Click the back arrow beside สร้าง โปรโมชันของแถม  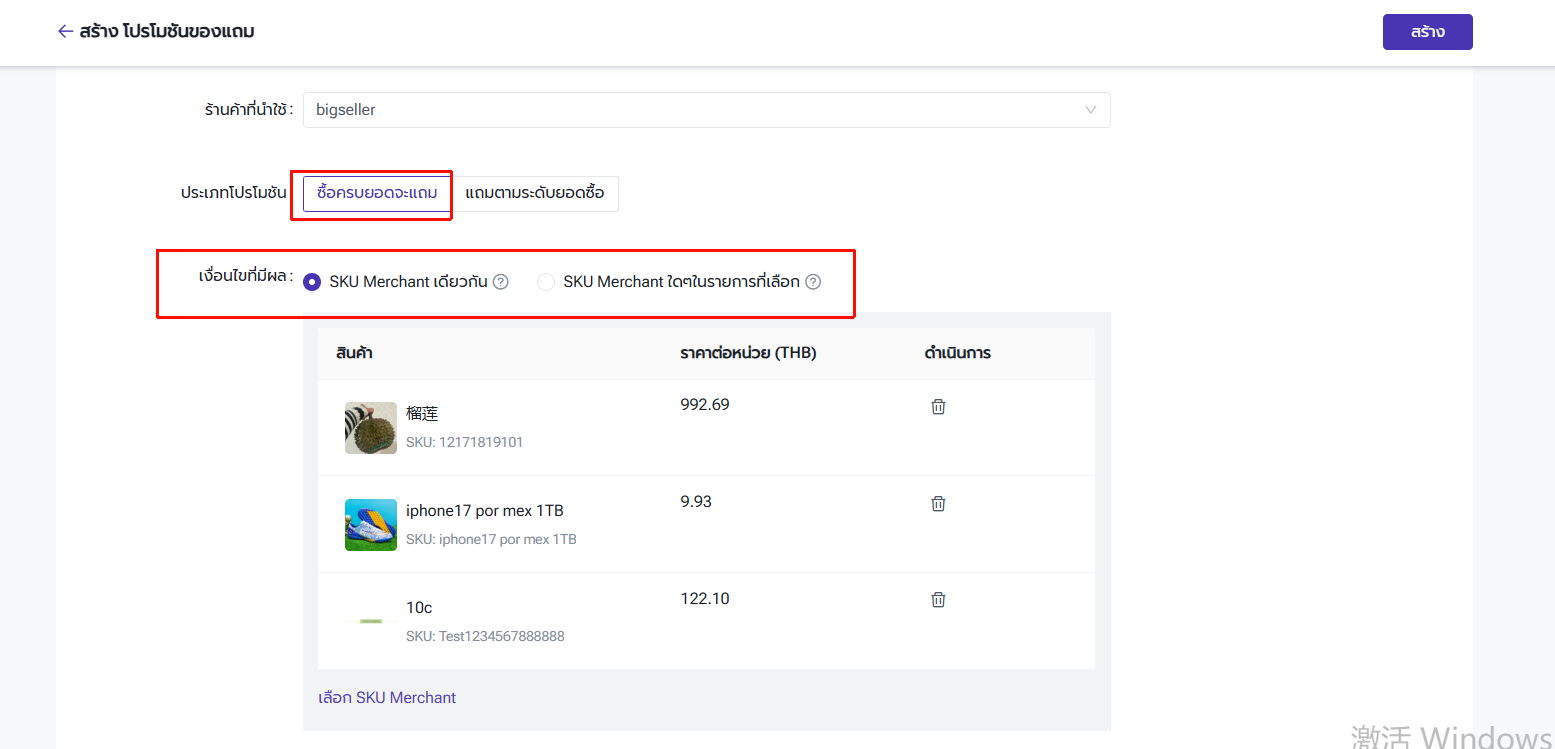65,32
